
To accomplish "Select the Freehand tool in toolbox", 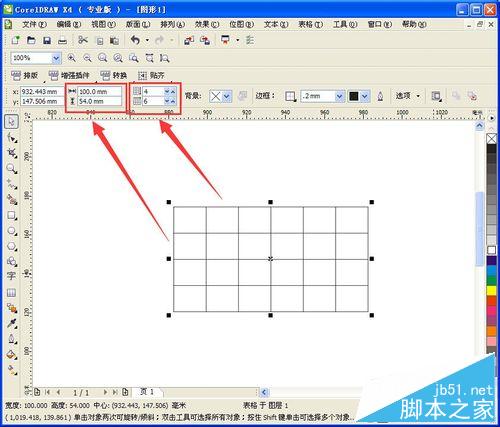I will click(x=12, y=184).
